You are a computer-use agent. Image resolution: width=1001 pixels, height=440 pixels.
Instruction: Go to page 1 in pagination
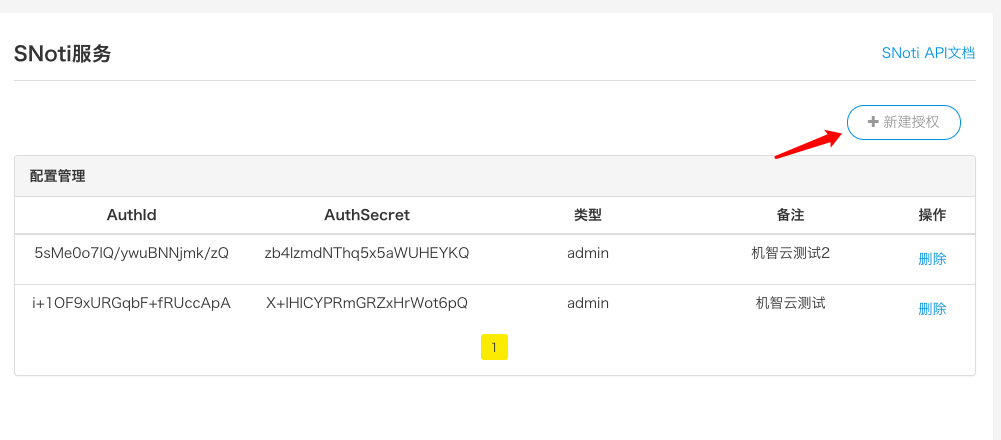(x=494, y=347)
